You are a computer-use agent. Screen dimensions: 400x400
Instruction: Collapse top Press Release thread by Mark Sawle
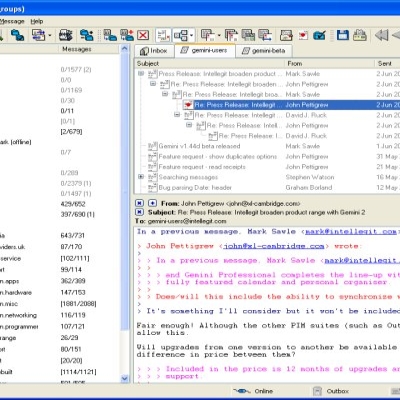(141, 73)
